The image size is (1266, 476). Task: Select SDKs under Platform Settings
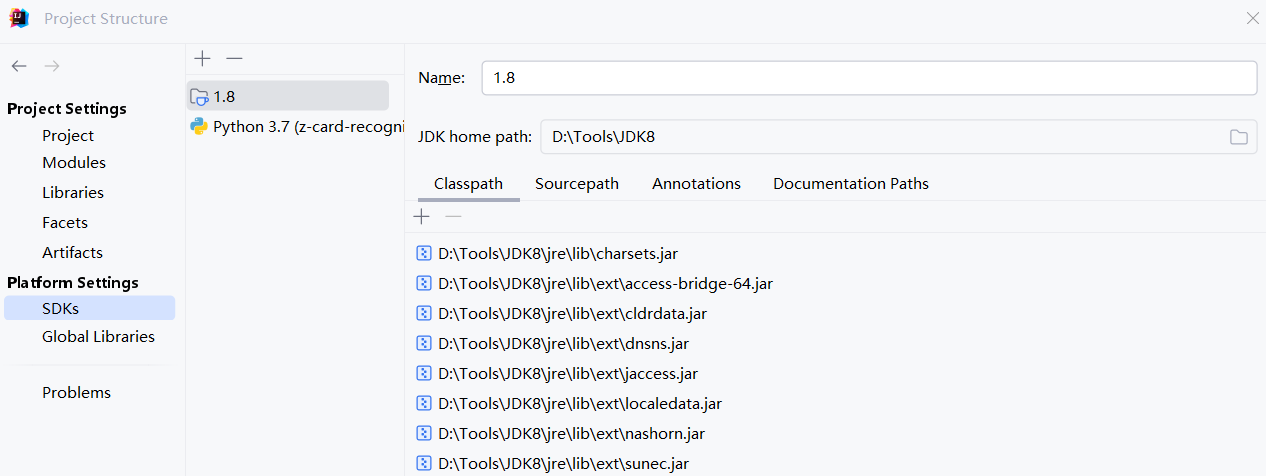(x=89, y=309)
